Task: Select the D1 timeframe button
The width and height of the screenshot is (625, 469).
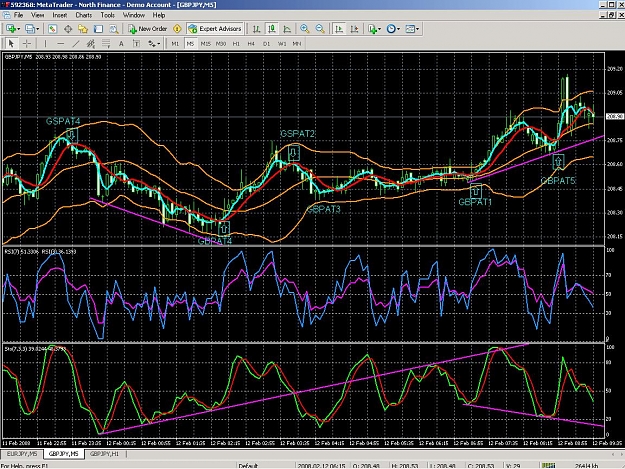Action: coord(266,43)
